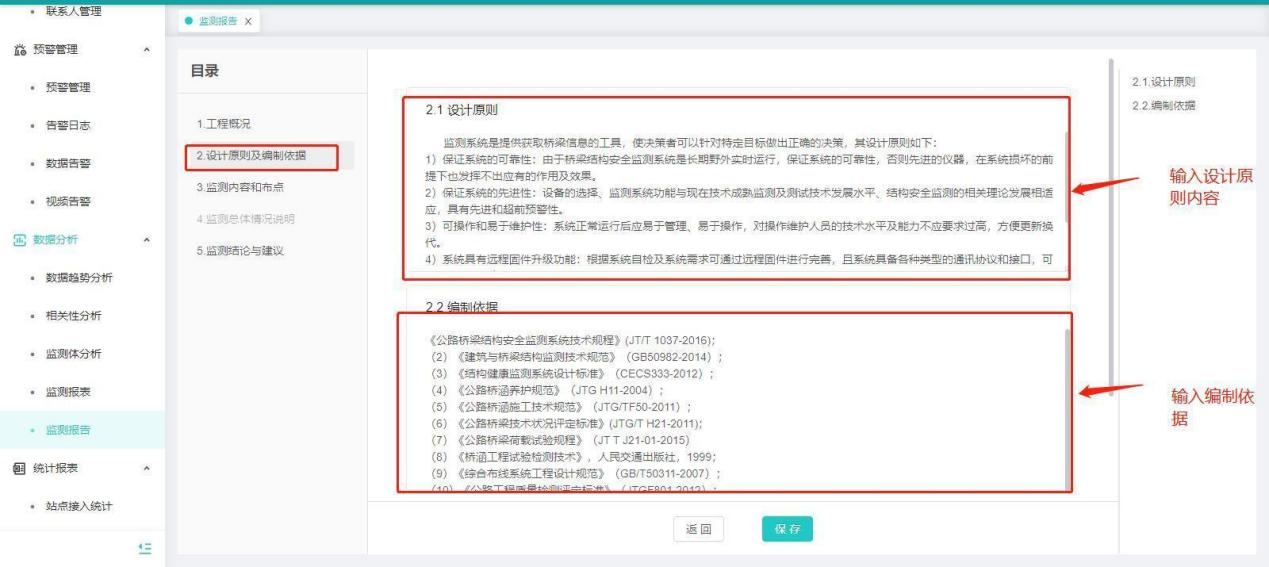Select 站点接入统计 menu item
This screenshot has height=567, width=1269.
79,506
